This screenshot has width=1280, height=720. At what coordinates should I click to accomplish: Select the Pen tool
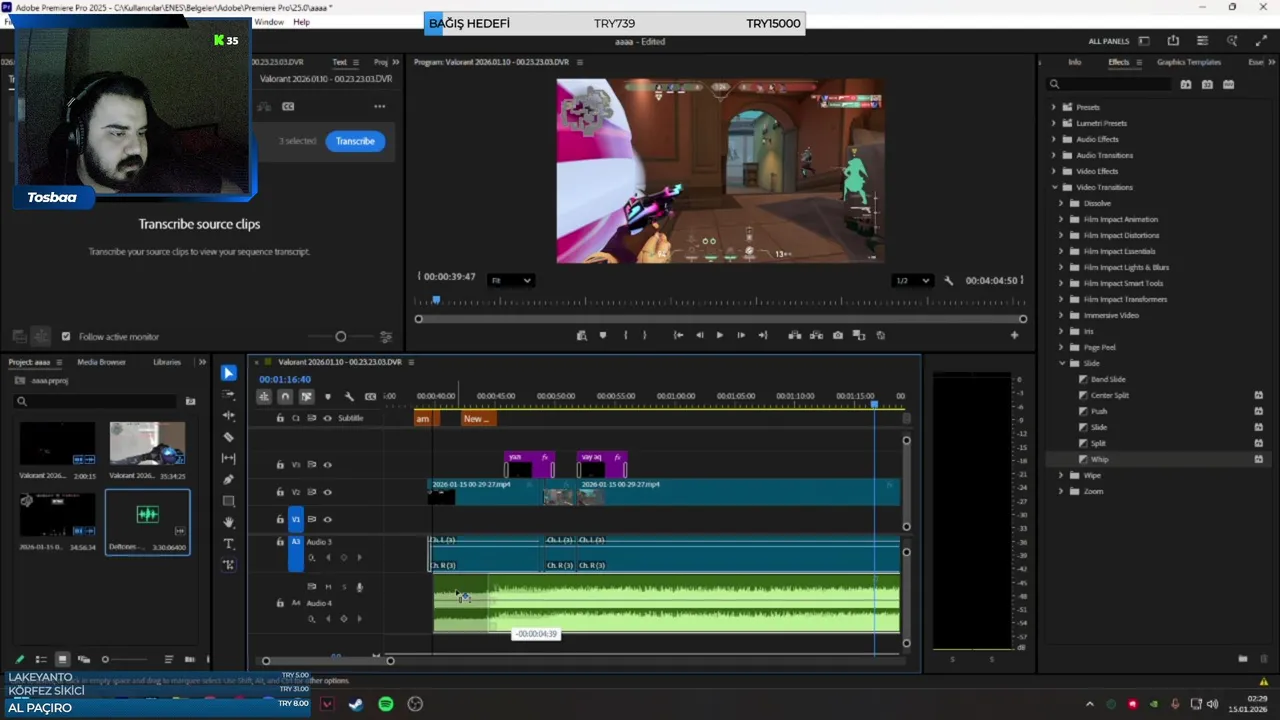click(x=228, y=480)
